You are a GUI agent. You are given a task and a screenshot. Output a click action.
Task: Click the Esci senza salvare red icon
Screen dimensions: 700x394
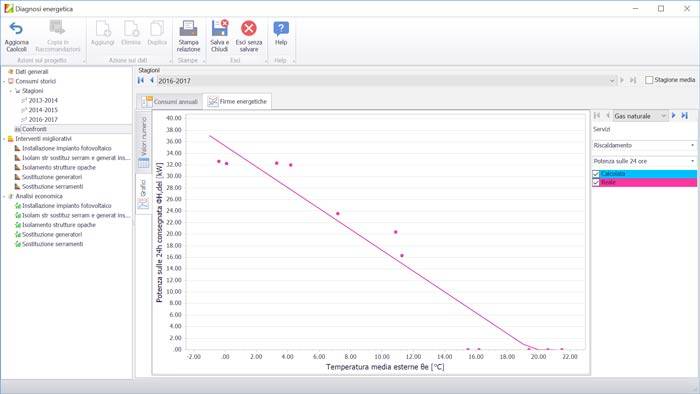click(x=249, y=29)
